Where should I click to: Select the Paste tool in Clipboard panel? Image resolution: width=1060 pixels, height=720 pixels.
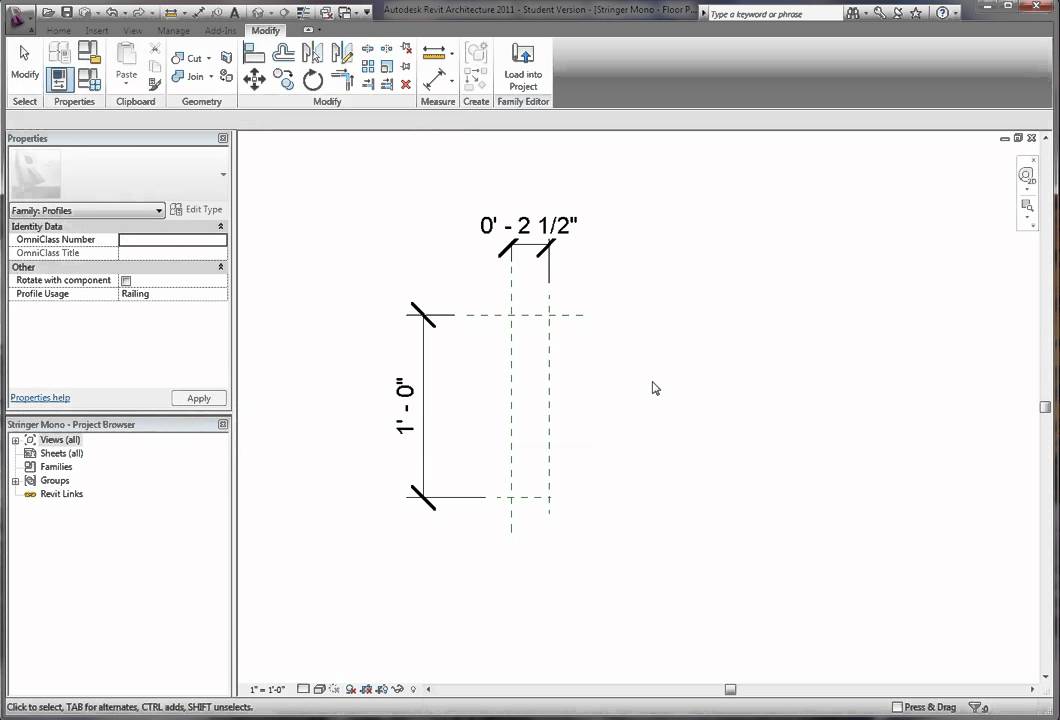pyautogui.click(x=126, y=65)
